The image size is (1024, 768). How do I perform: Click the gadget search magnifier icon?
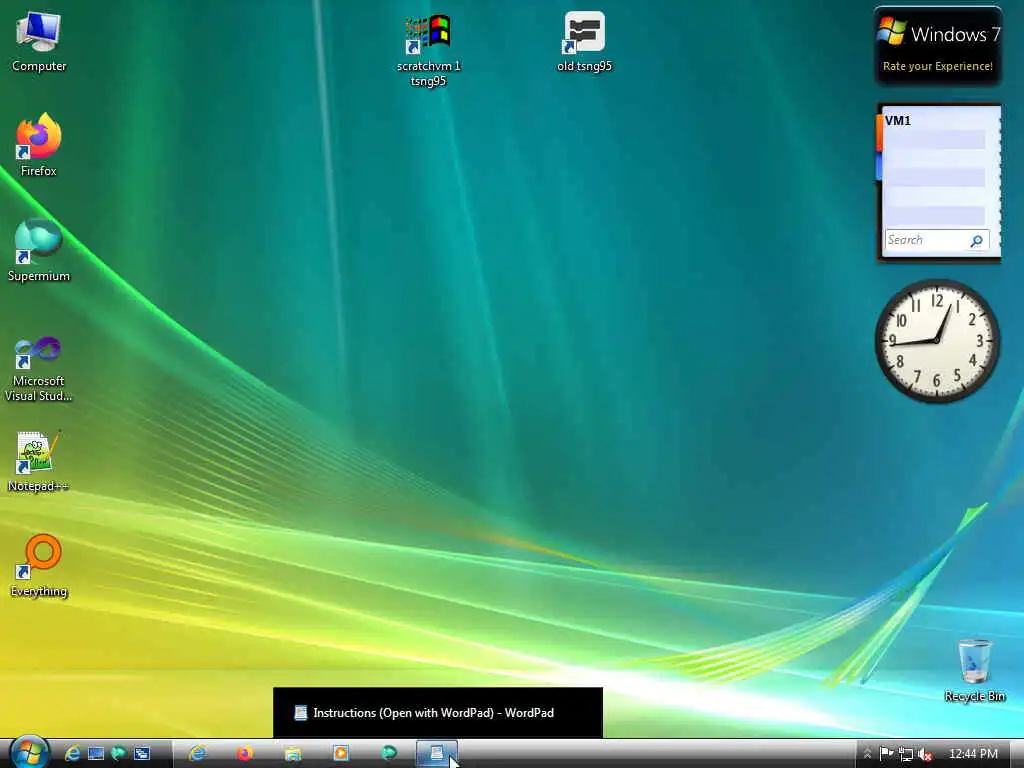point(976,240)
